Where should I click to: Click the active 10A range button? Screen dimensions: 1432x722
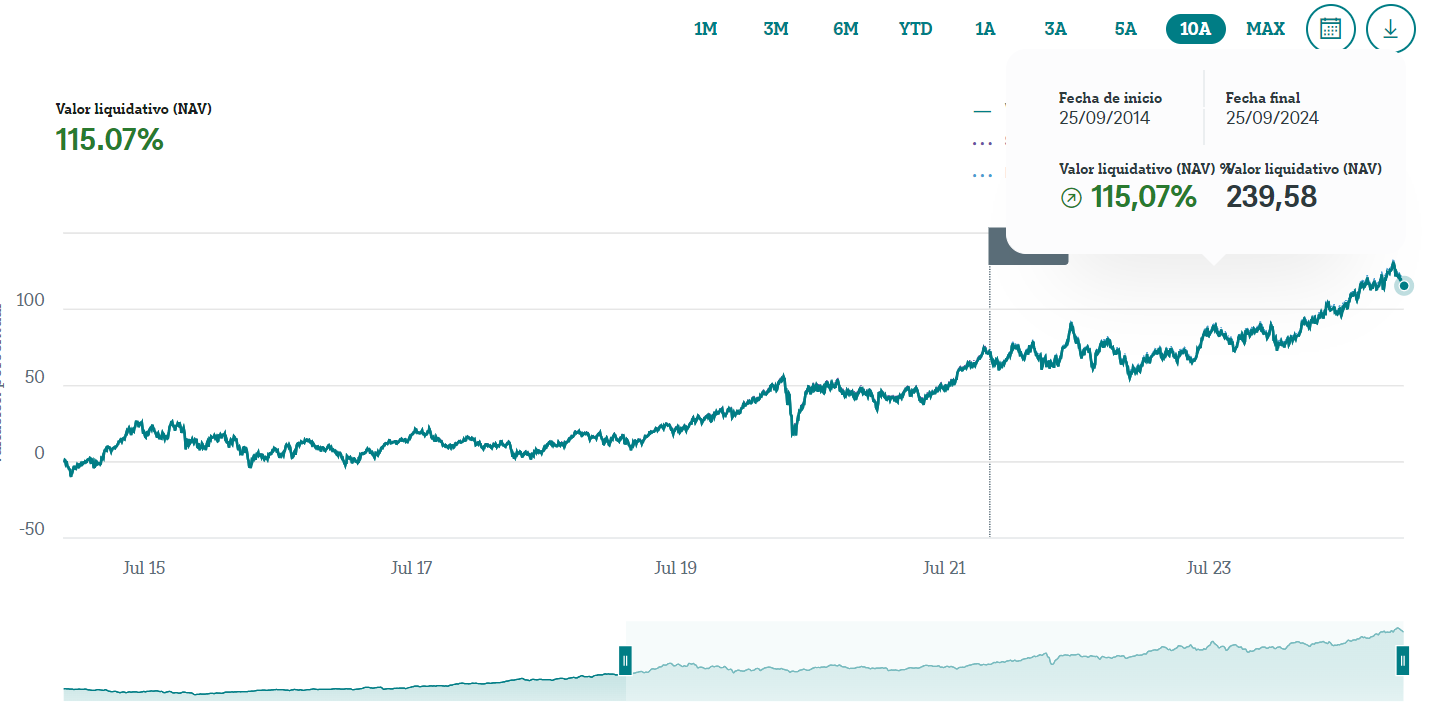(1195, 29)
